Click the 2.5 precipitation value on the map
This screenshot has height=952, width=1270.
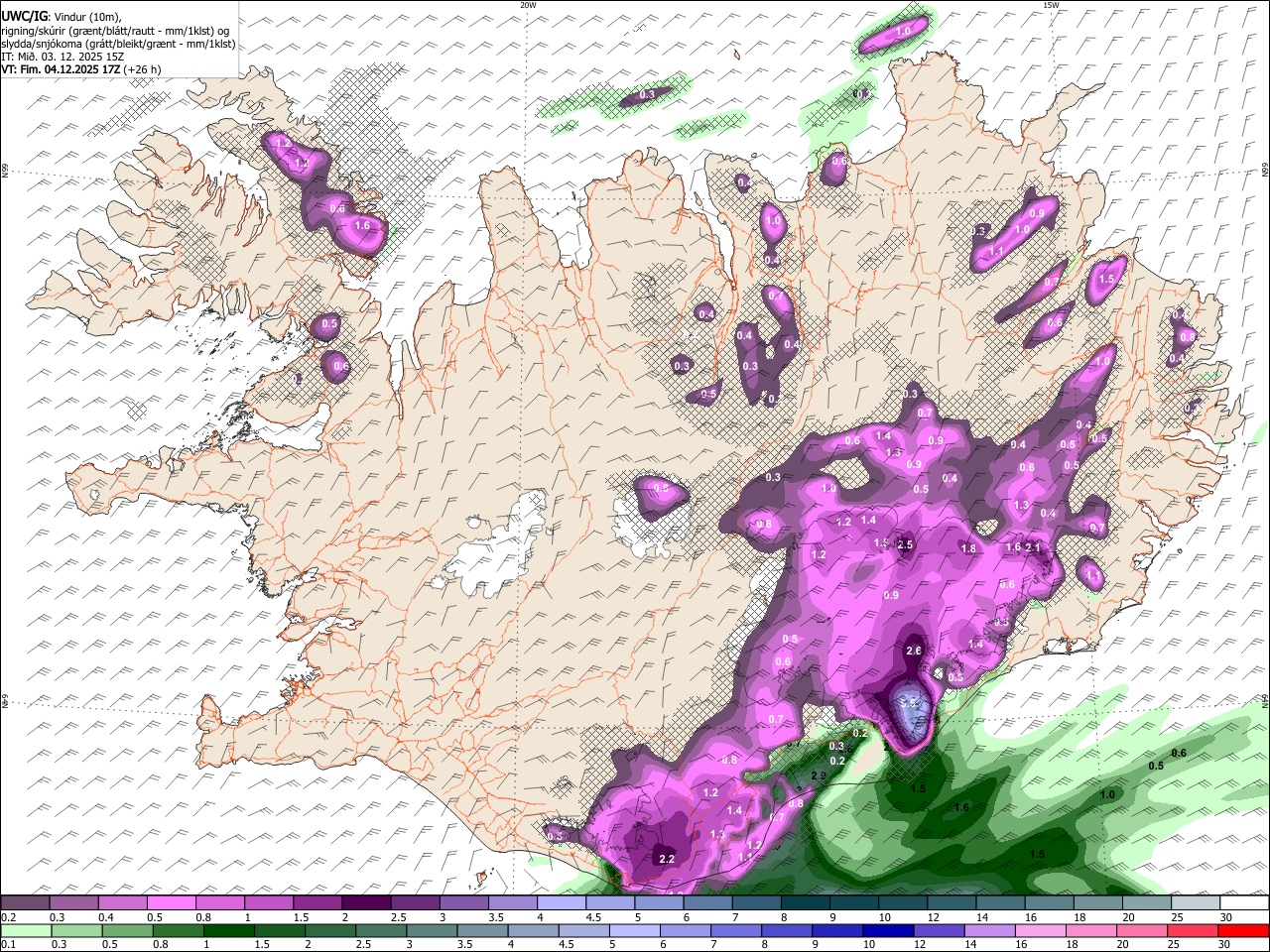tap(905, 544)
